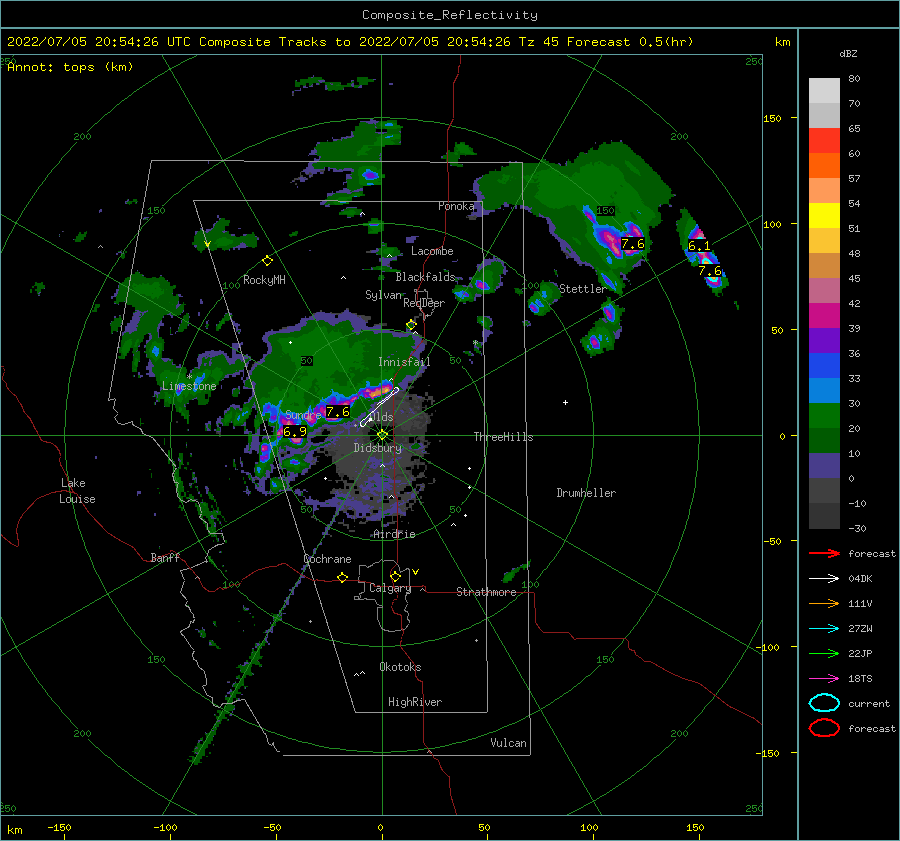Click the boxed 150 range-ring label near Stettler storm
Screen dimensions: 900x841
606,210
